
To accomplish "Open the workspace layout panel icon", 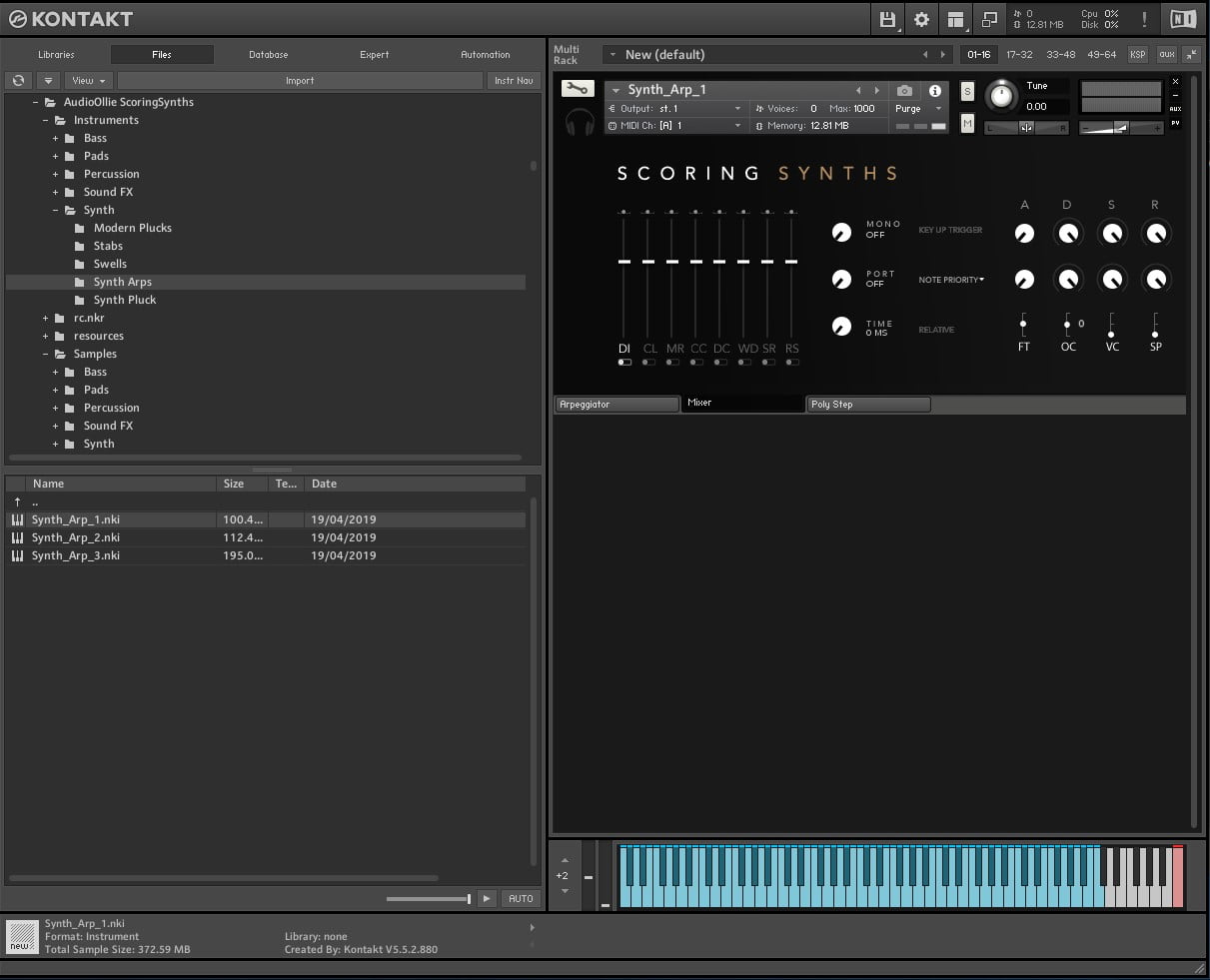I will [x=956, y=19].
